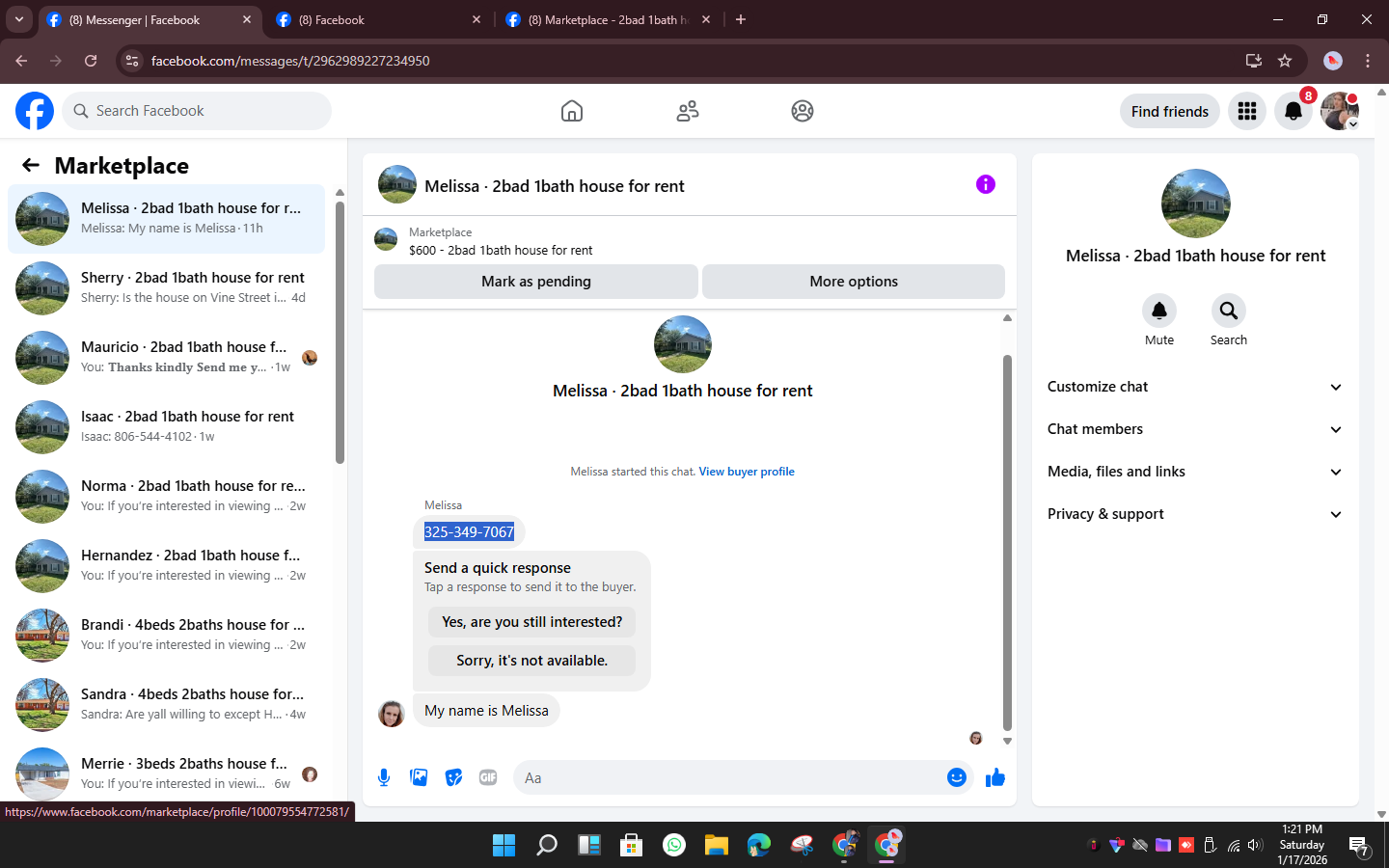
Task: Open the GIF picker icon
Action: click(x=488, y=777)
